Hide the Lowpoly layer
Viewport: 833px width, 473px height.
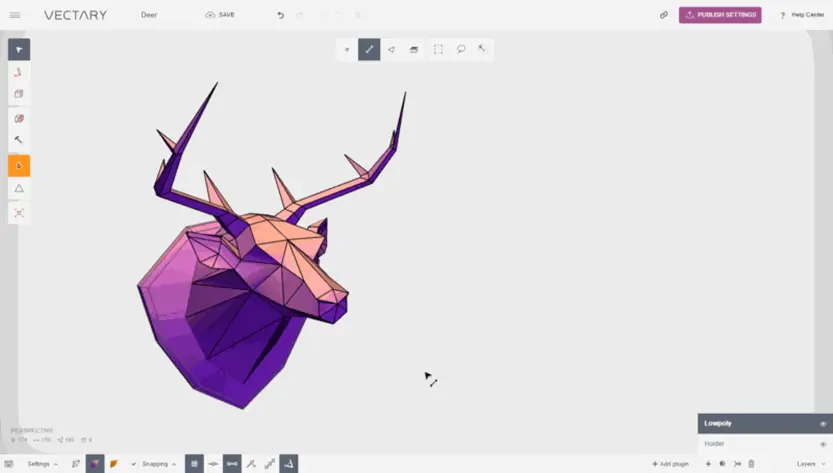[x=823, y=424]
